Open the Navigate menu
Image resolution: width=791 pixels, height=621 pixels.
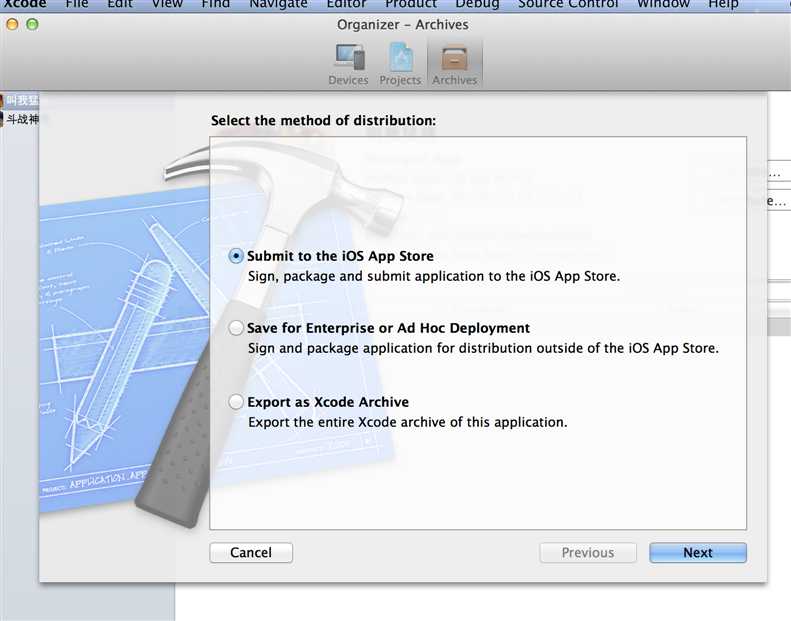pyautogui.click(x=278, y=4)
